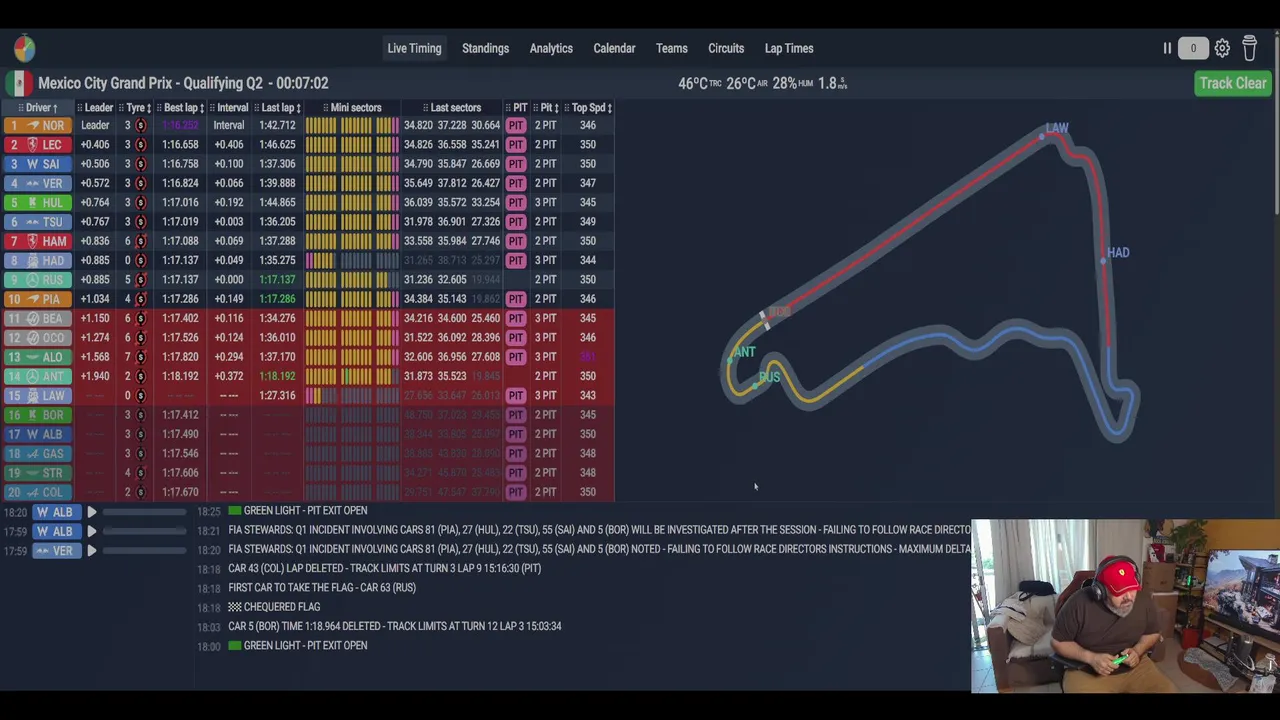This screenshot has width=1280, height=720.
Task: Click the PIT badge in LEC row
Action: [x=516, y=144]
